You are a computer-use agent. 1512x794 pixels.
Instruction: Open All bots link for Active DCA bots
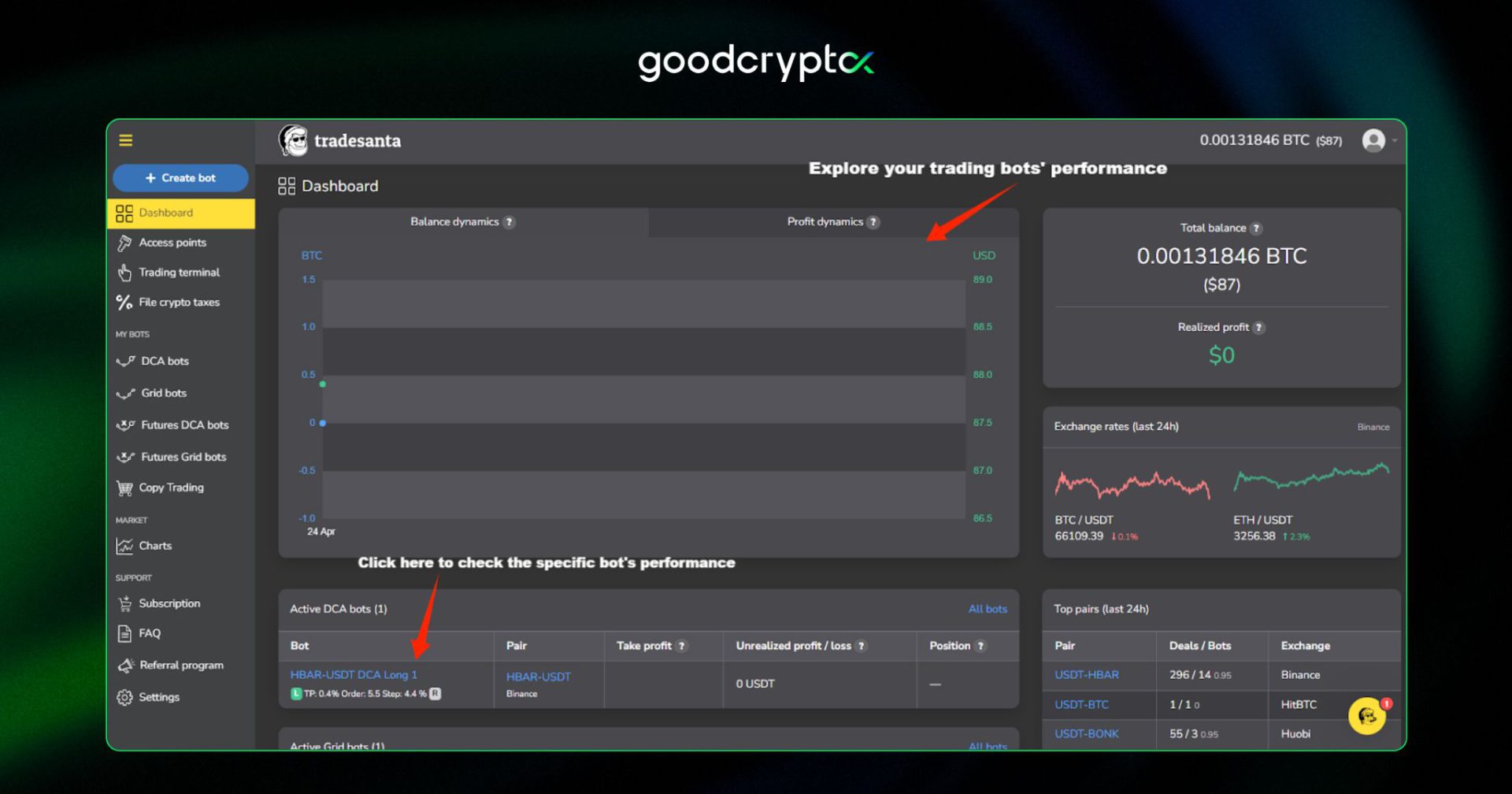pos(988,609)
